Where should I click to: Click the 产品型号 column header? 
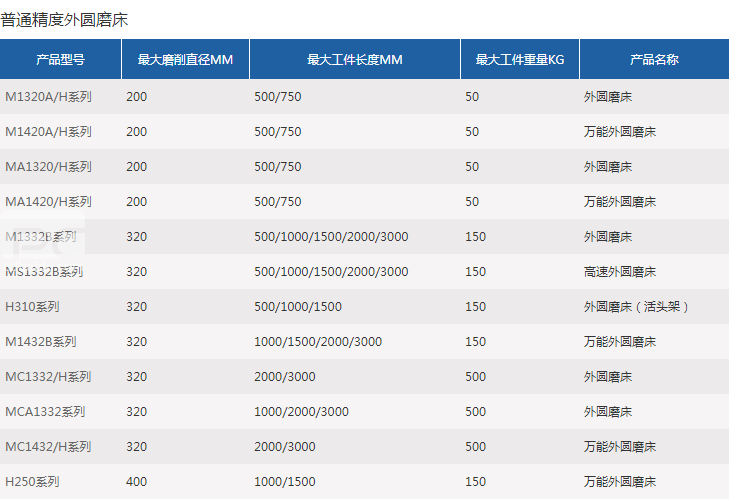coord(60,59)
